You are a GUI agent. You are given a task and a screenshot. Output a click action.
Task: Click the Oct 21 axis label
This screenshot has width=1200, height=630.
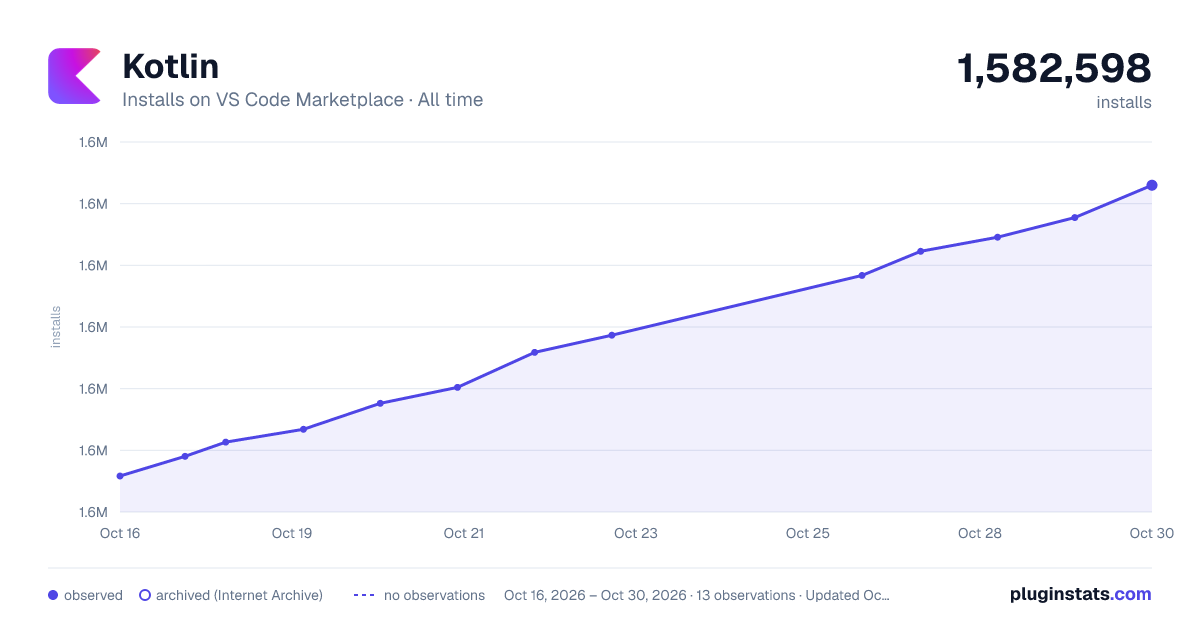point(464,533)
